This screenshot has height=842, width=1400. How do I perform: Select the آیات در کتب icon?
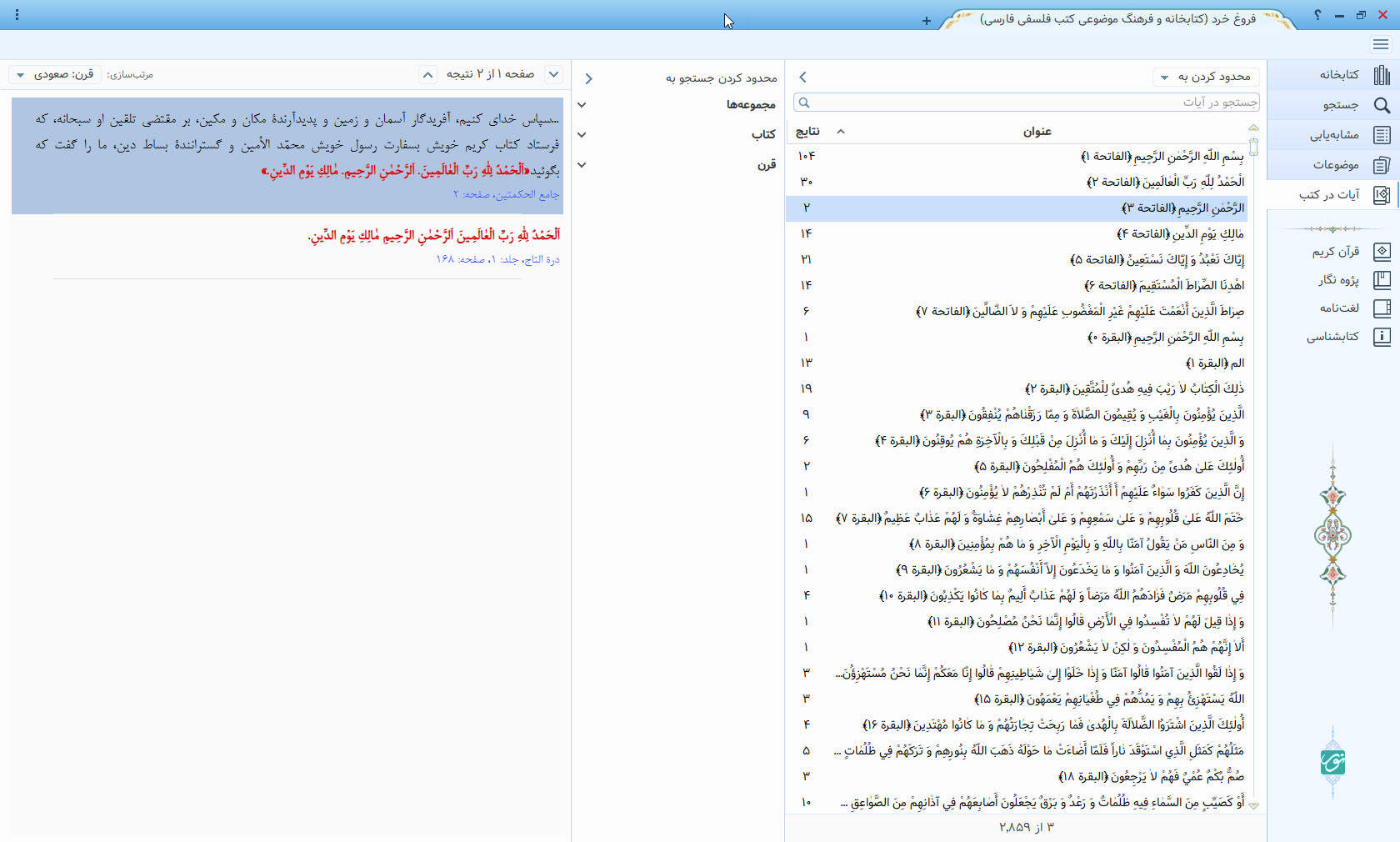(x=1382, y=195)
